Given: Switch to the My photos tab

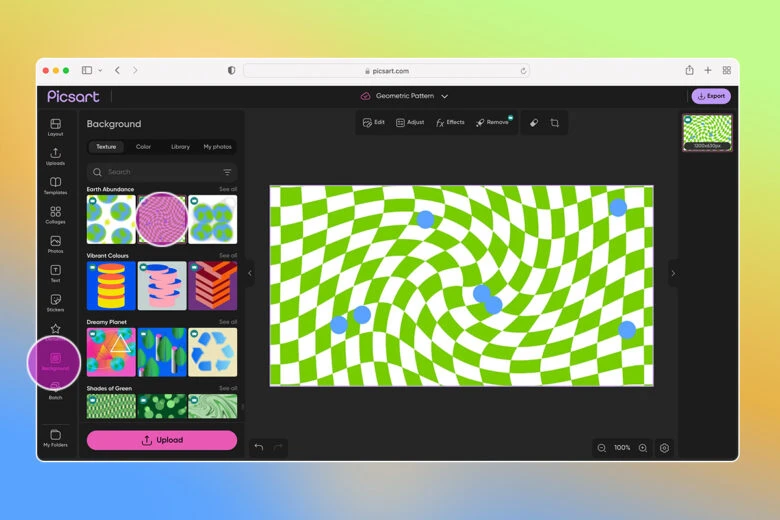Looking at the screenshot, I should tap(217, 147).
